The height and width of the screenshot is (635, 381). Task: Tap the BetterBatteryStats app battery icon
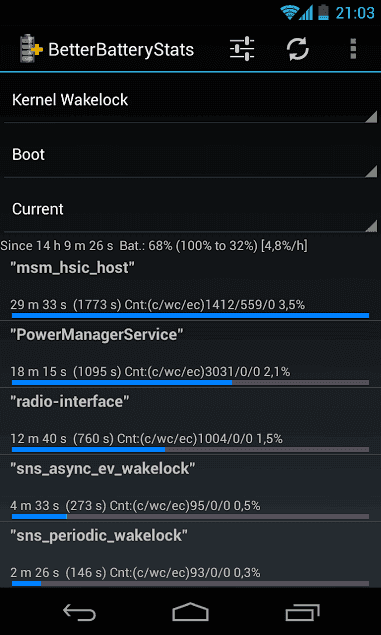click(31, 49)
